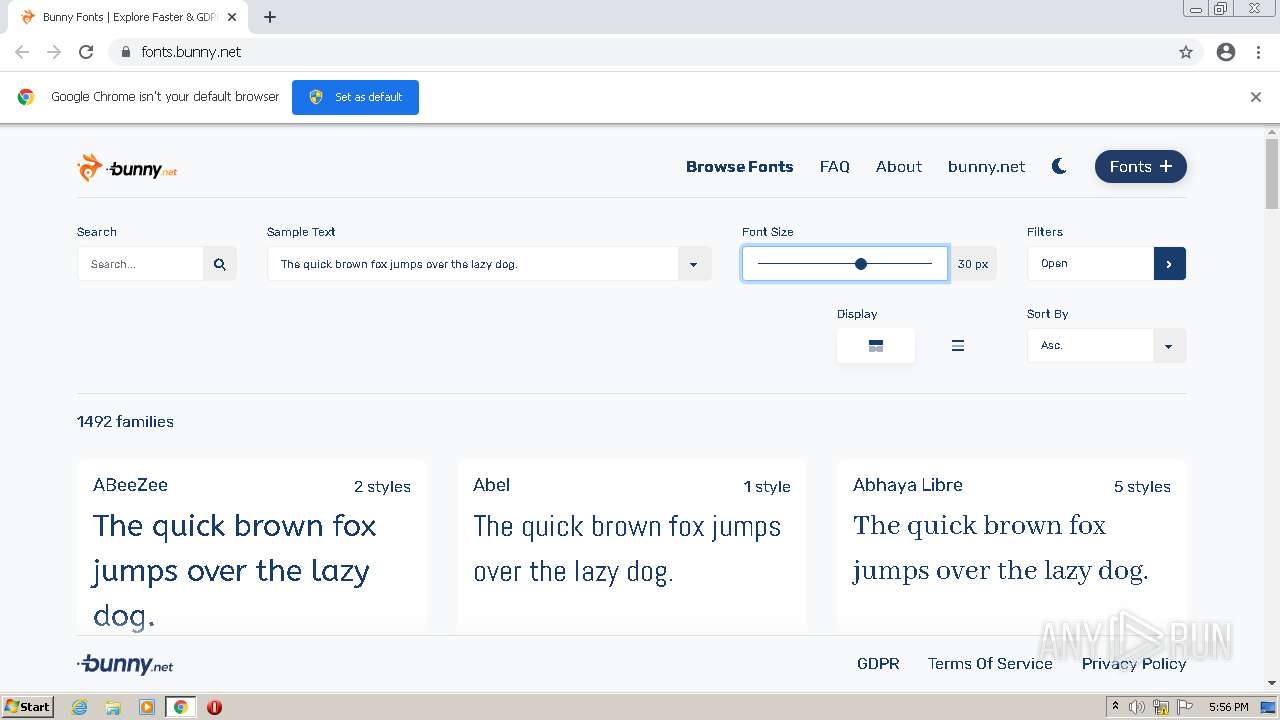Click Set as default button

point(355,97)
